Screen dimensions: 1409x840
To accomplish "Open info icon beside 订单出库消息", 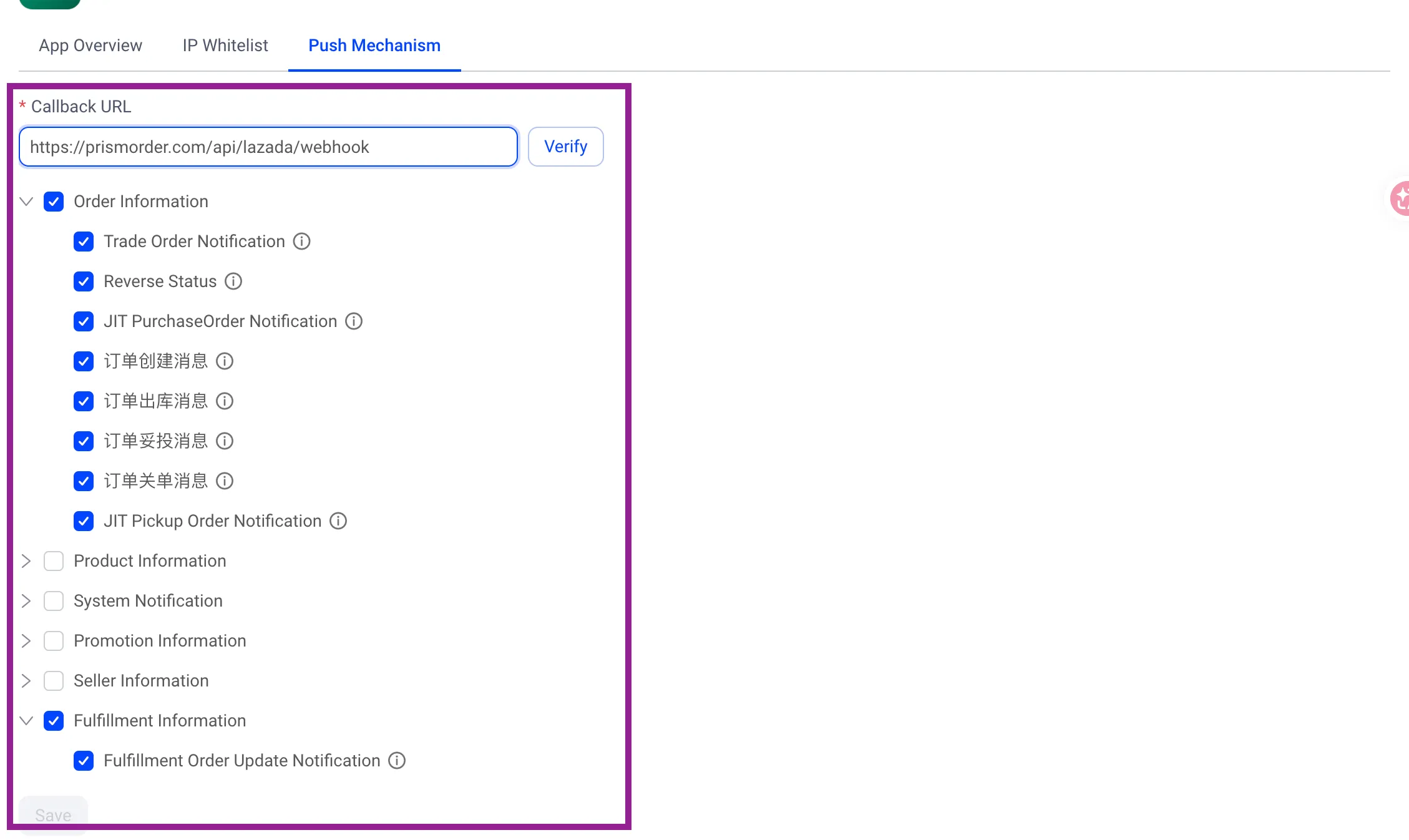I will (225, 401).
